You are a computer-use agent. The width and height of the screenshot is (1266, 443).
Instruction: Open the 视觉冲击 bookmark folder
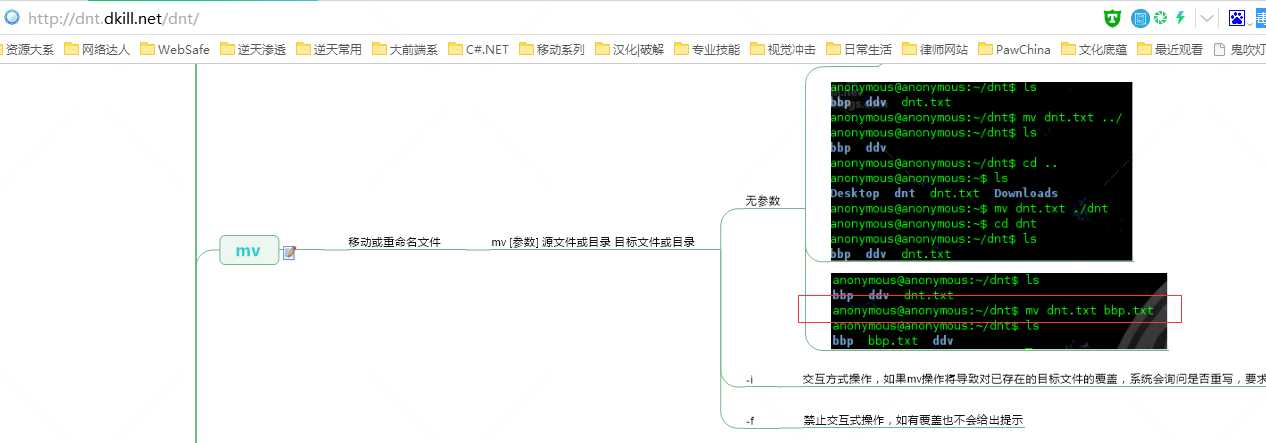click(783, 49)
